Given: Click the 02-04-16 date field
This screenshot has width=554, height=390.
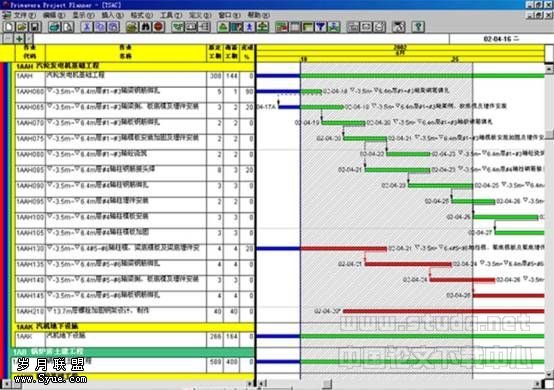Looking at the screenshot, I should coord(501,39).
